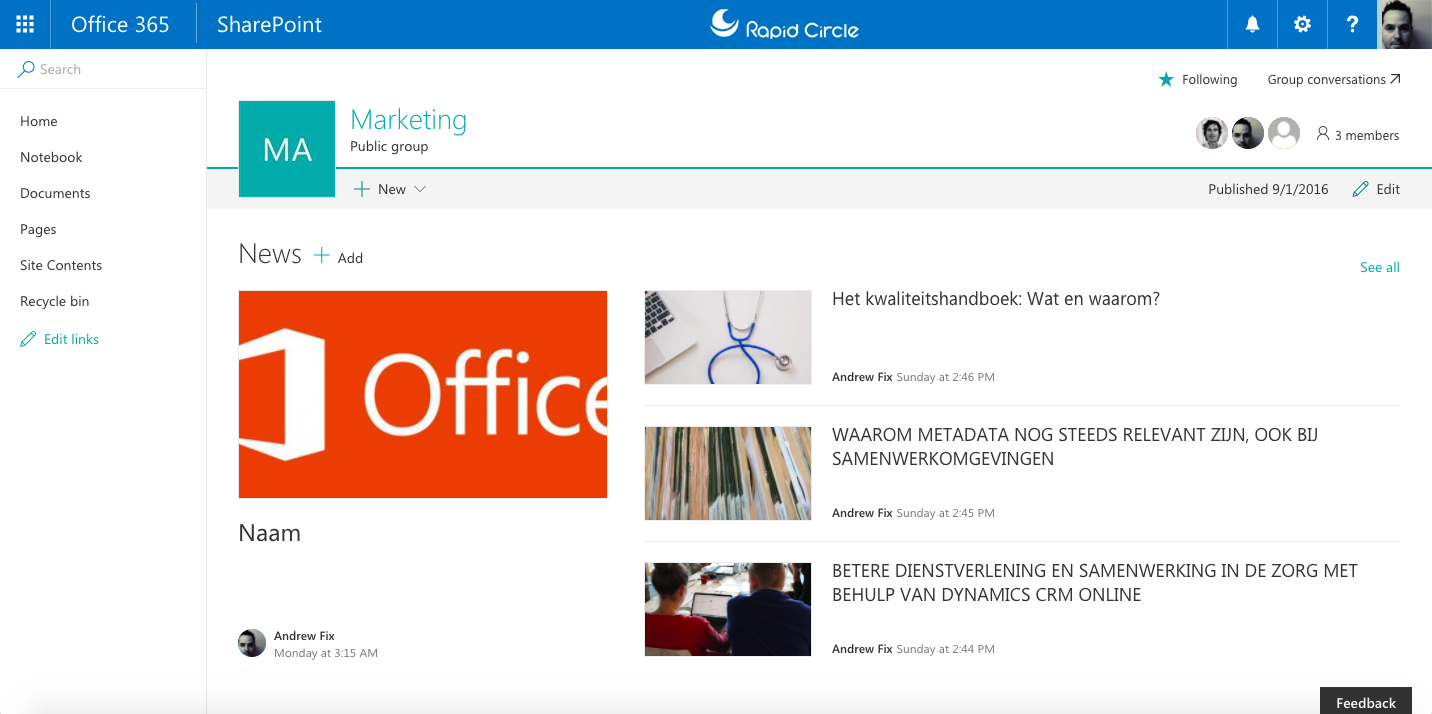1432x714 pixels.
Task: Open the stethoscope article thumbnail
Action: coord(728,338)
